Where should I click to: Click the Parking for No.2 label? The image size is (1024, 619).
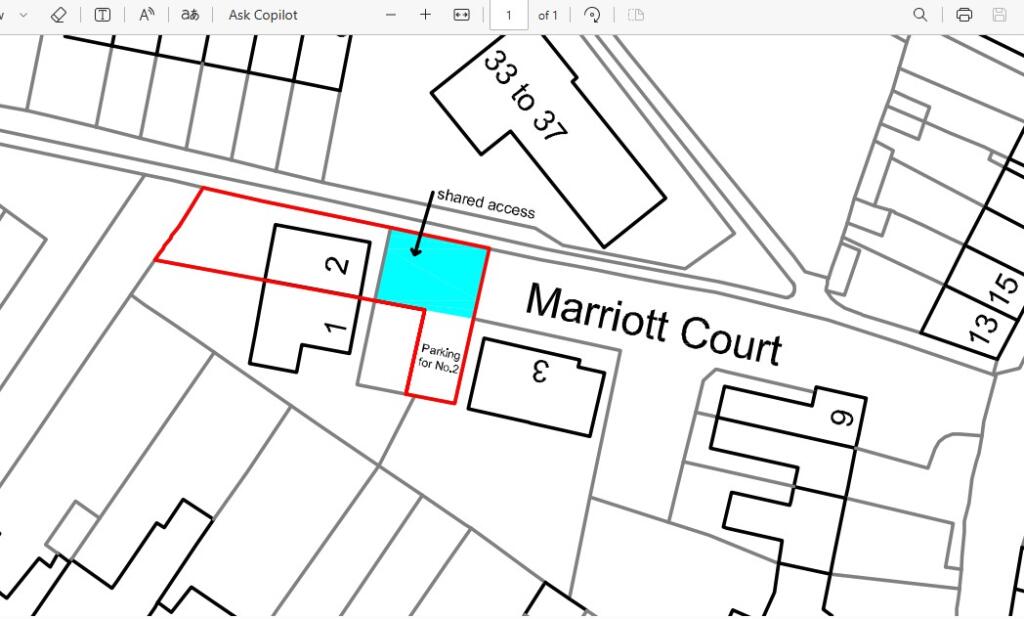(440, 359)
